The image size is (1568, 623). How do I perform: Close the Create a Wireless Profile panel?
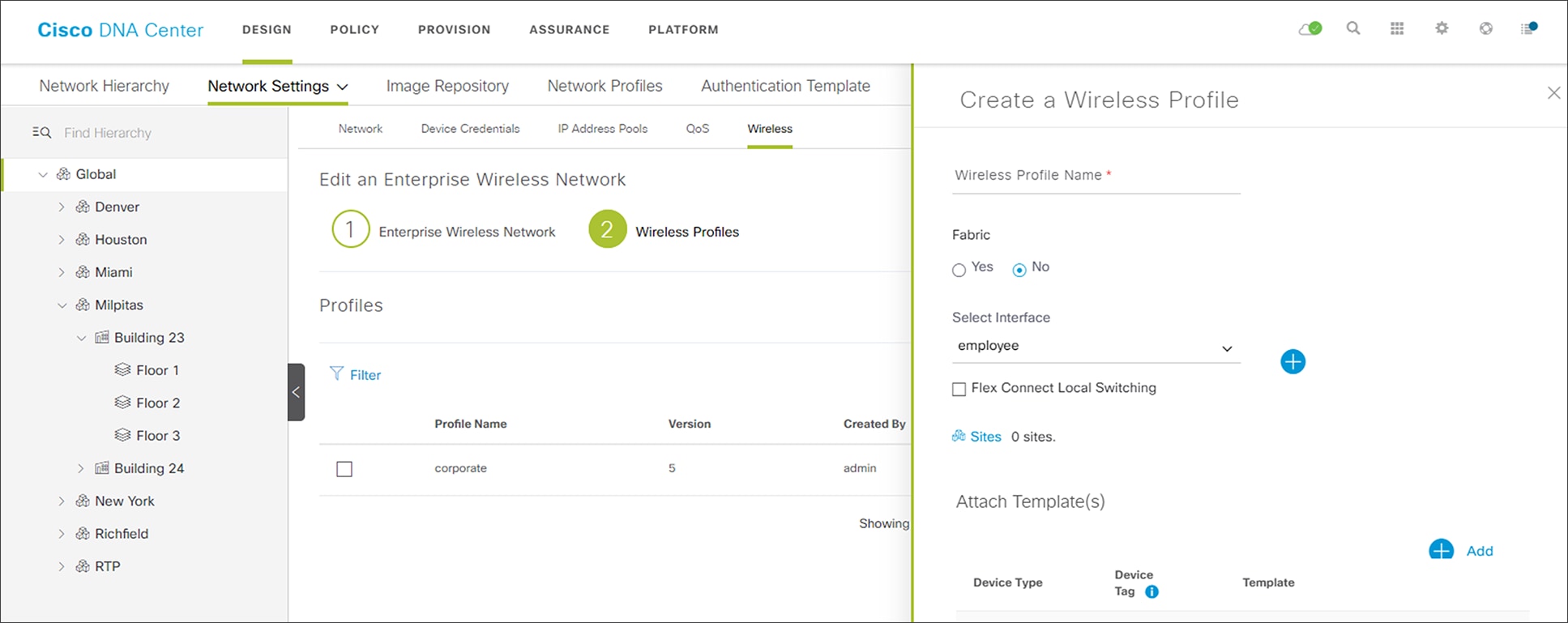1553,93
